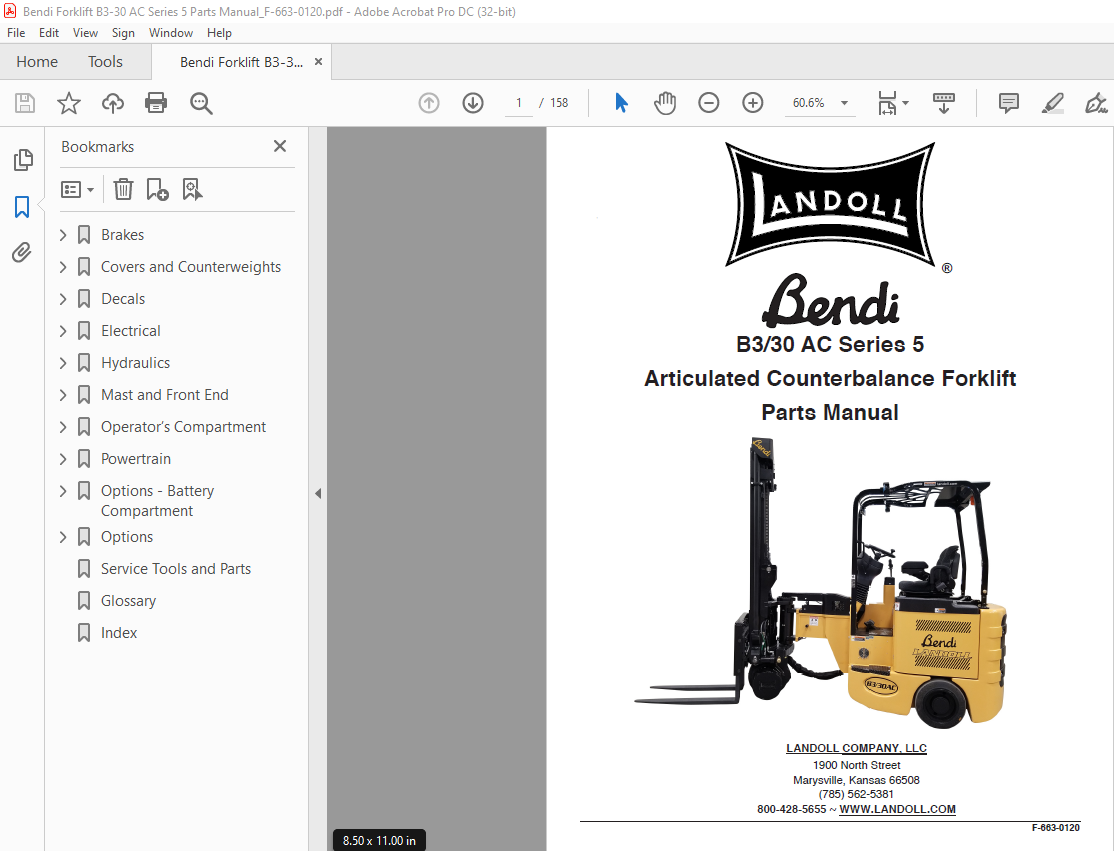Jump to the Index bookmark

pyautogui.click(x=119, y=632)
